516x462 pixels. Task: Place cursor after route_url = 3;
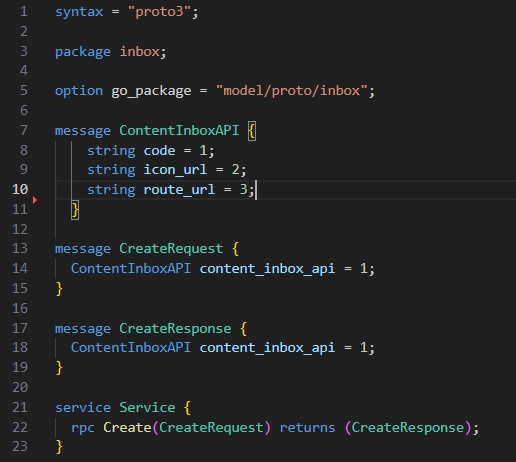(x=256, y=190)
